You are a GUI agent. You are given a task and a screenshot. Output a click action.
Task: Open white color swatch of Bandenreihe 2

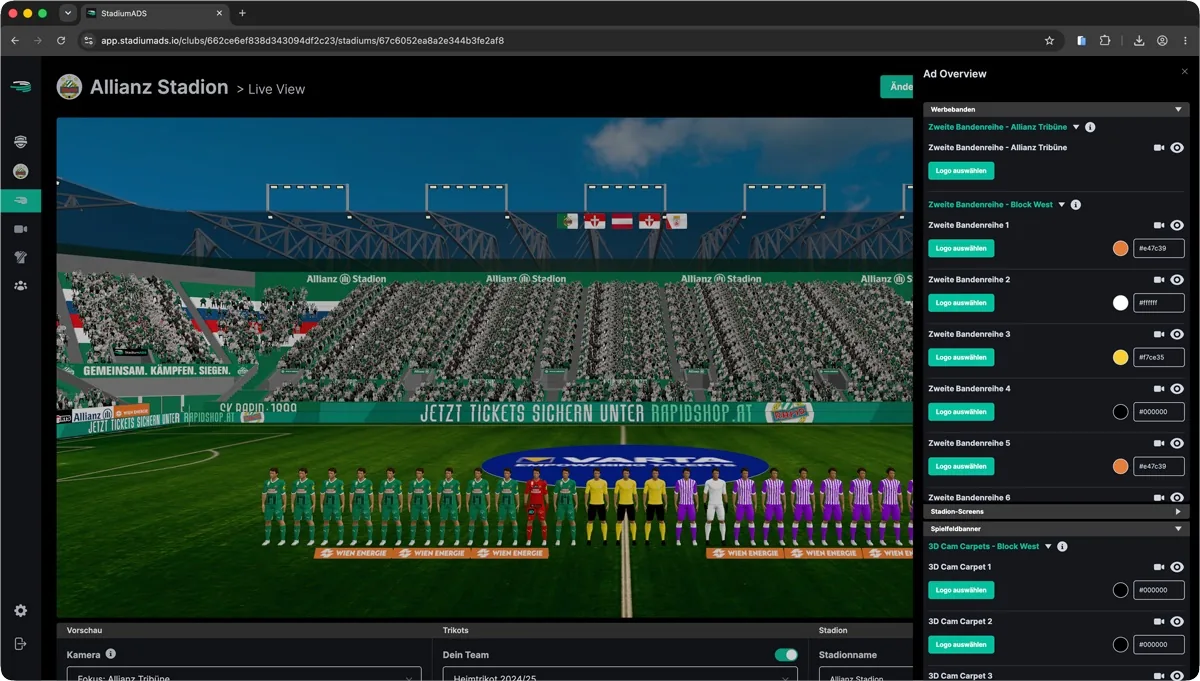point(1121,303)
